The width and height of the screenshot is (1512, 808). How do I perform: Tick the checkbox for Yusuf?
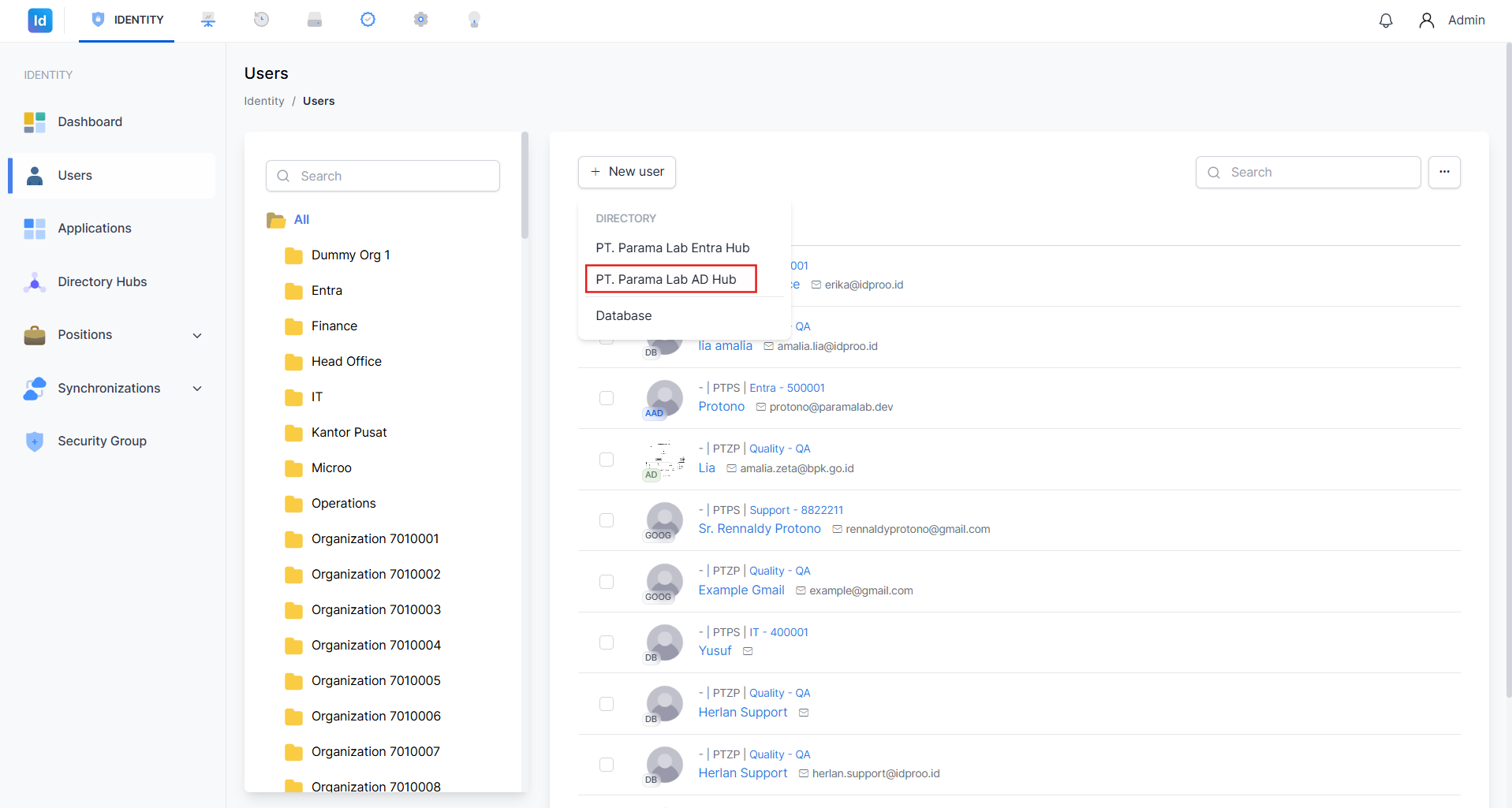[607, 642]
